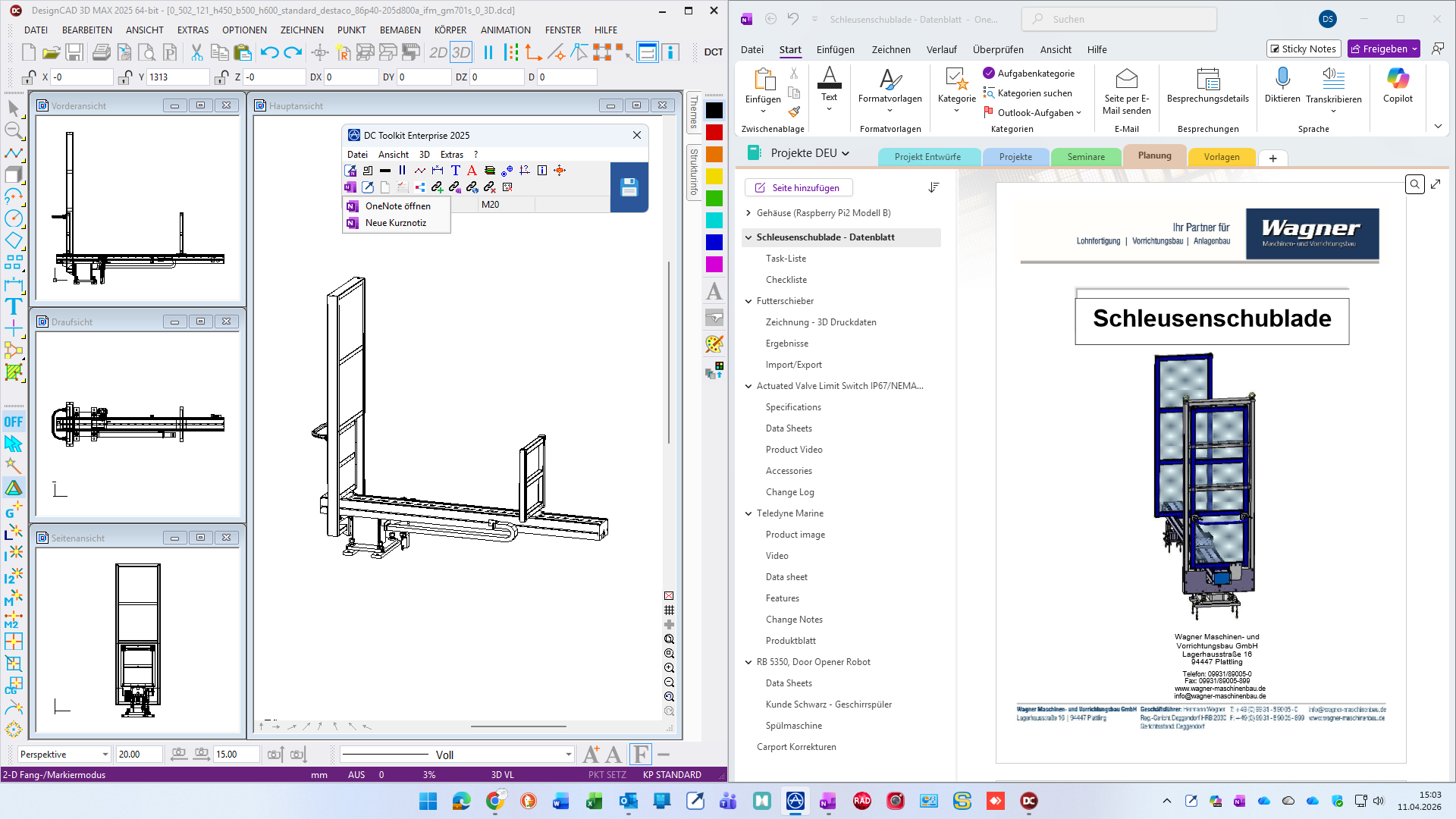Click Seite hinzufügen button
The width and height of the screenshot is (1456, 819).
798,187
